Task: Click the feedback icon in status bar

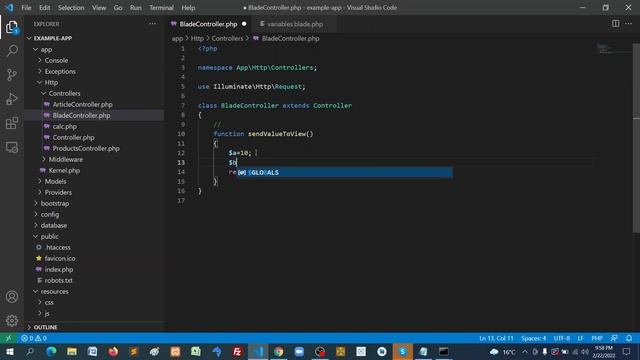Action: [614, 338]
